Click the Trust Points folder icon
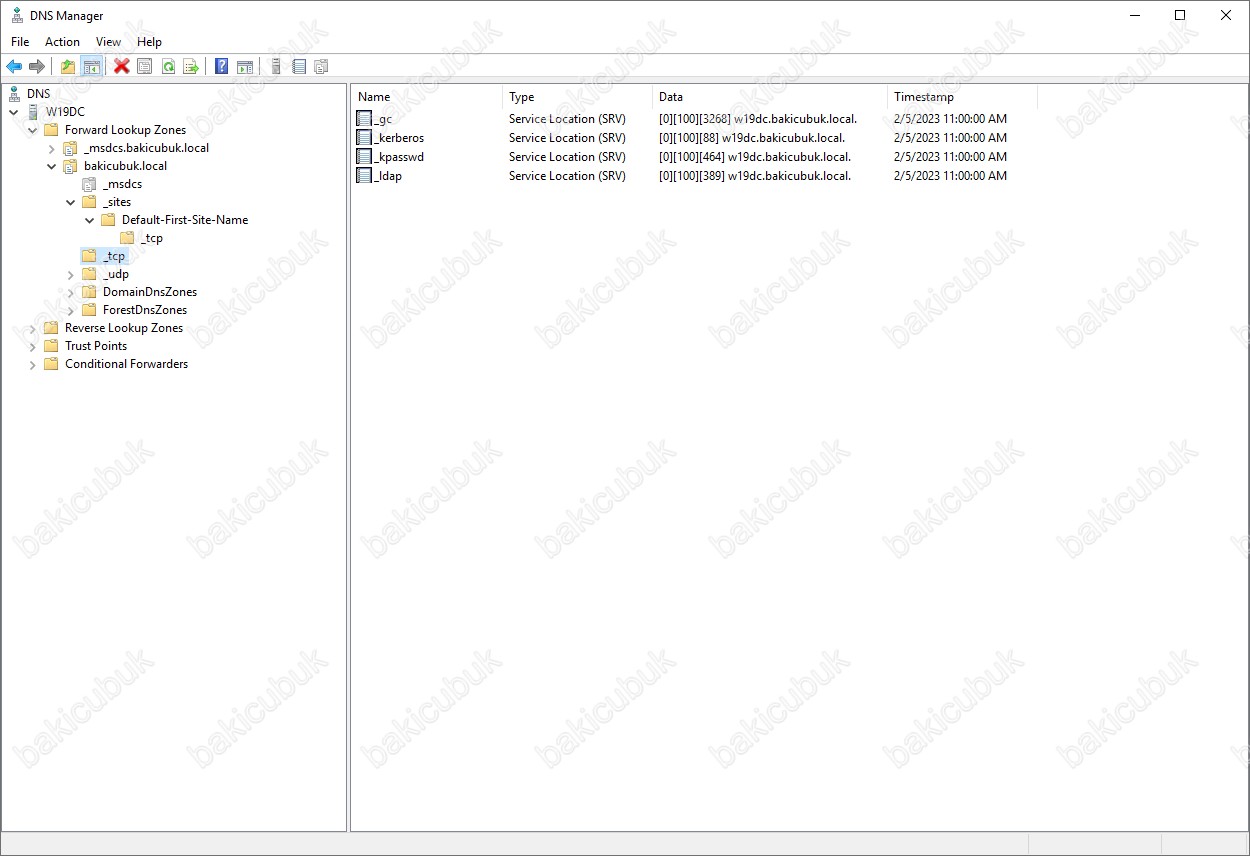This screenshot has height=856, width=1250. coord(51,346)
